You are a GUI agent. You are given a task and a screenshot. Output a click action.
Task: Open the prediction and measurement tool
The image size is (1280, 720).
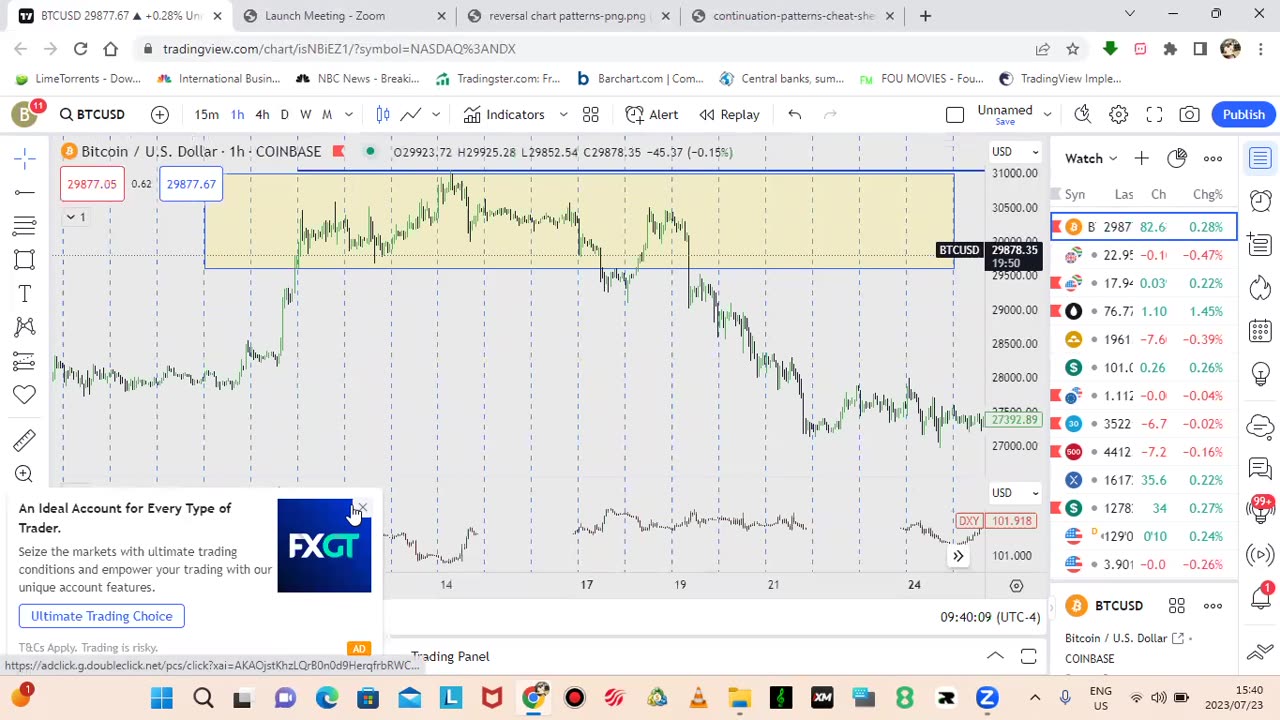point(25,361)
